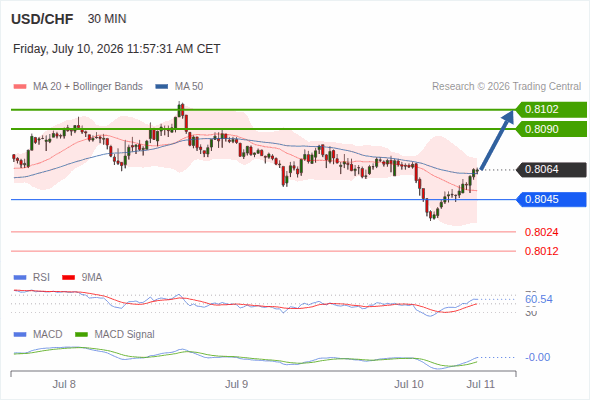Click the red 9MA legend swatch
Image resolution: width=590 pixels, height=400 pixels.
68,278
